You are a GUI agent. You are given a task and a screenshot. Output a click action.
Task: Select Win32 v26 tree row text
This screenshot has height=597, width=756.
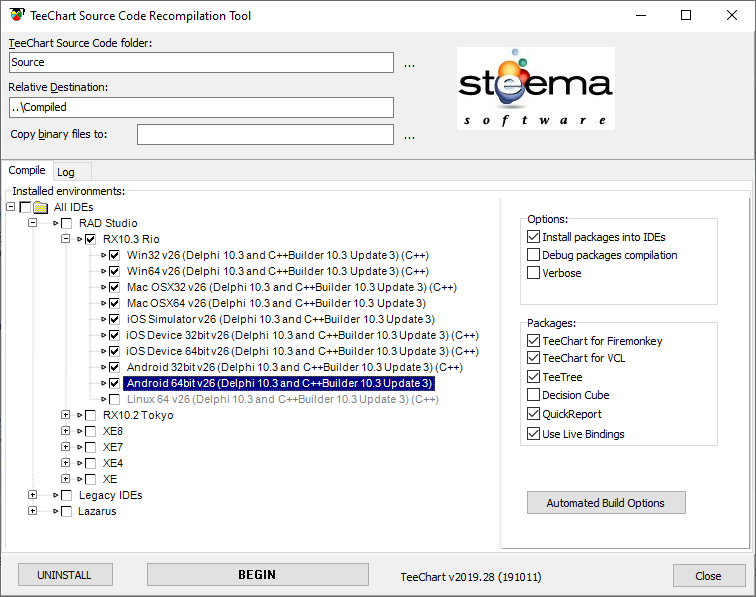pyautogui.click(x=278, y=255)
